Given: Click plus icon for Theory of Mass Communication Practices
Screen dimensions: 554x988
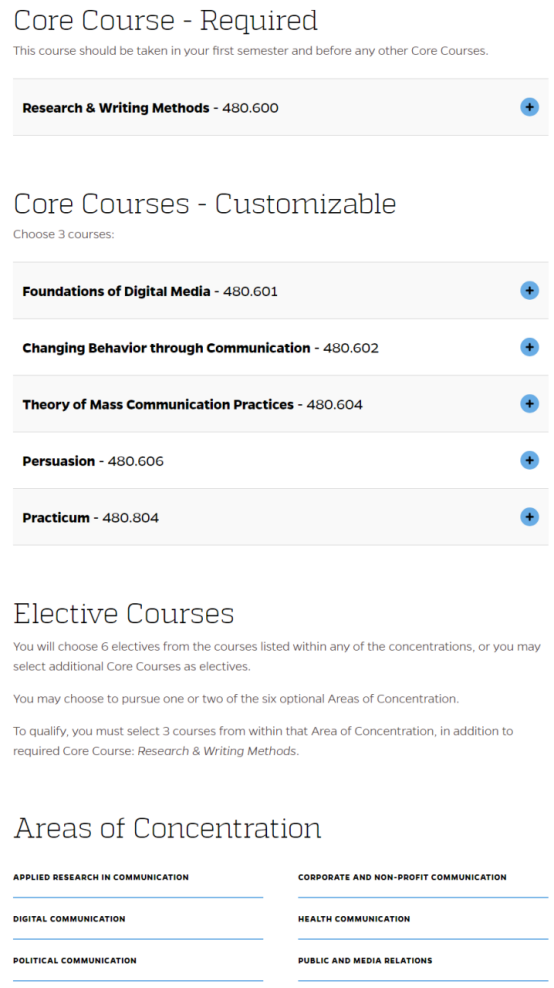Looking at the screenshot, I should (x=529, y=404).
